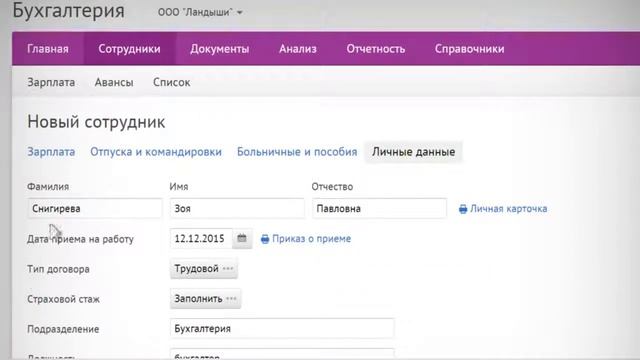Open the Справочники menu
The width and height of the screenshot is (640, 360).
pyautogui.click(x=469, y=49)
